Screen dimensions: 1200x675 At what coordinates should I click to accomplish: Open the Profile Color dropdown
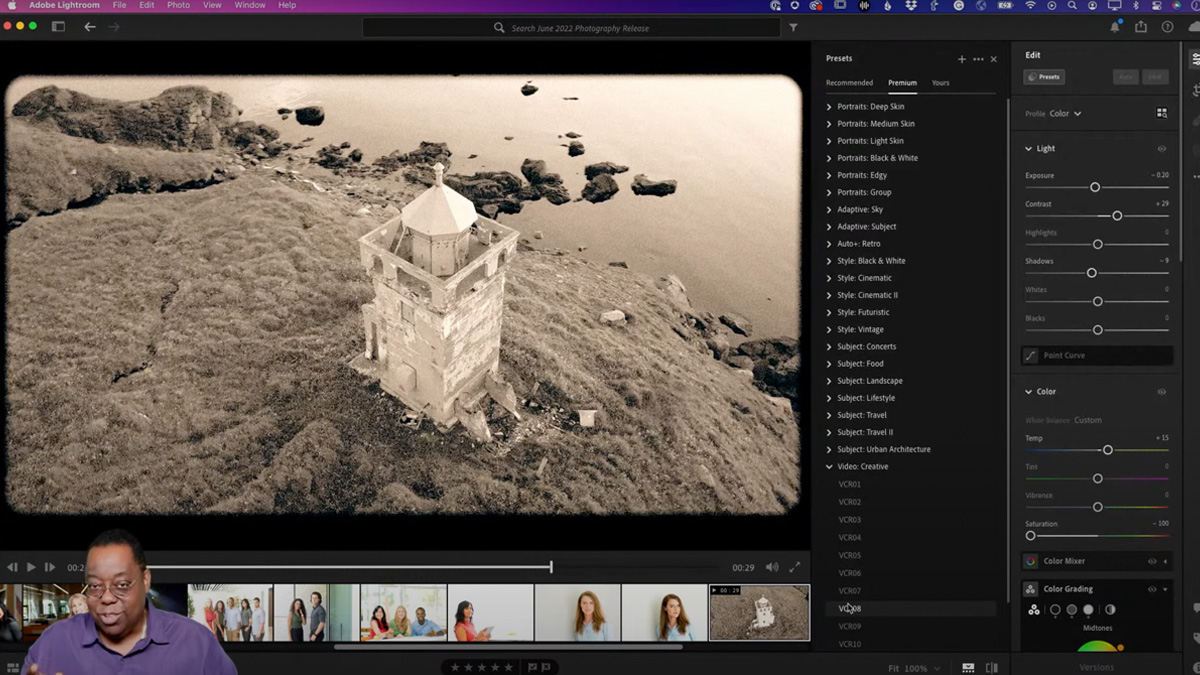point(1060,113)
